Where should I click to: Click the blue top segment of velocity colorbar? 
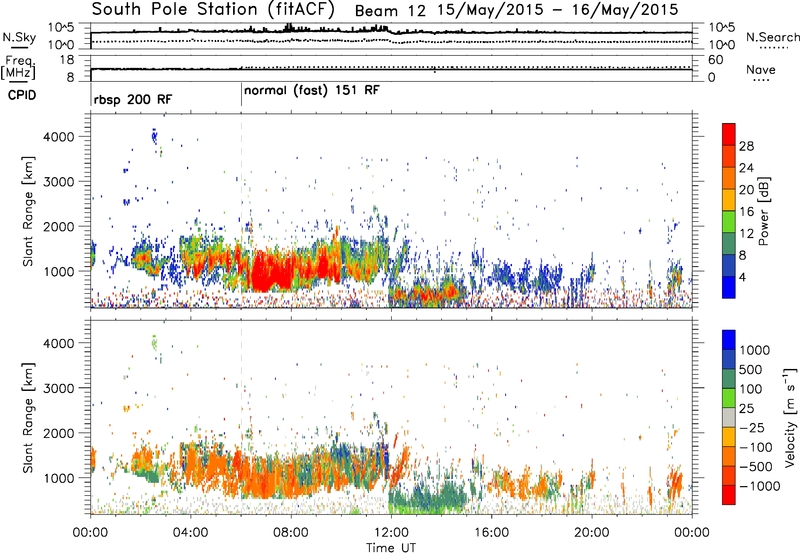point(729,340)
